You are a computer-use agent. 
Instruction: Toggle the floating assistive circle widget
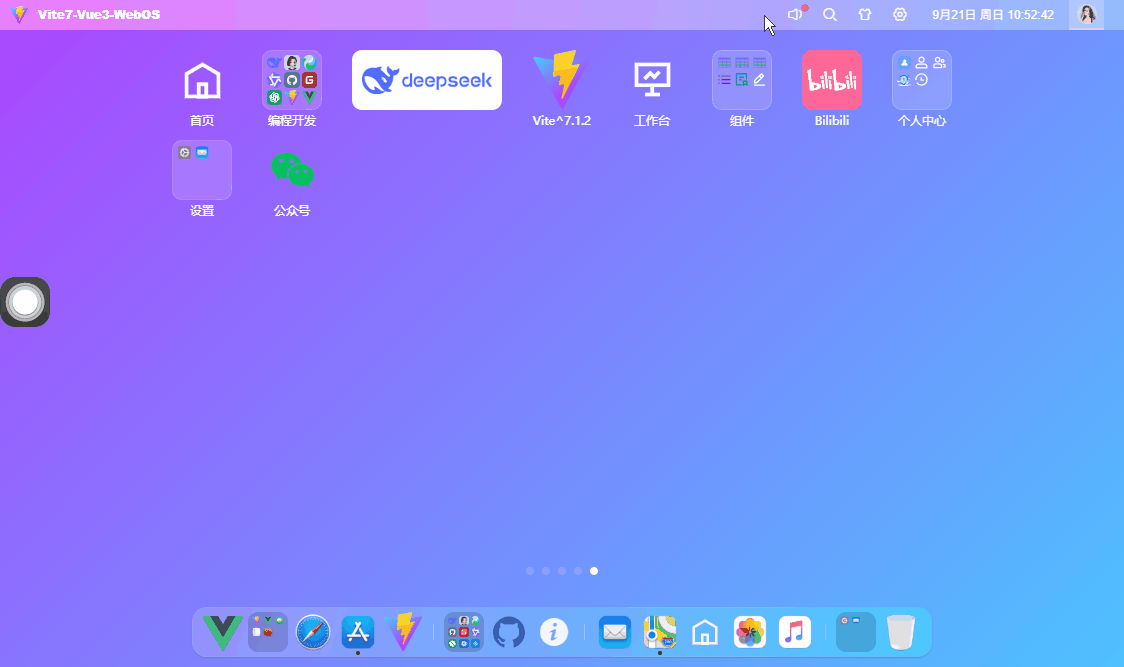click(x=25, y=302)
